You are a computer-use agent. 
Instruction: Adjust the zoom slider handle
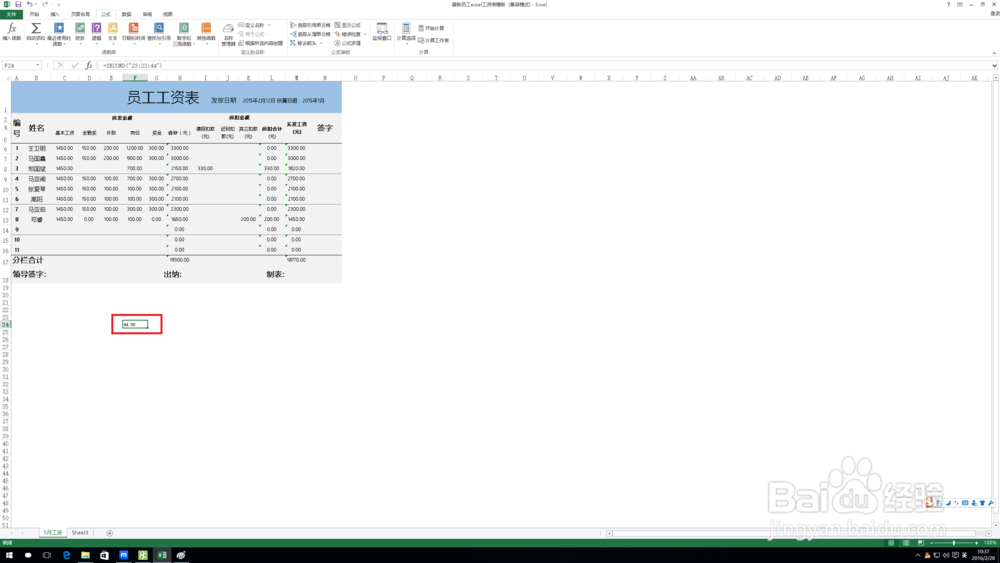953,543
